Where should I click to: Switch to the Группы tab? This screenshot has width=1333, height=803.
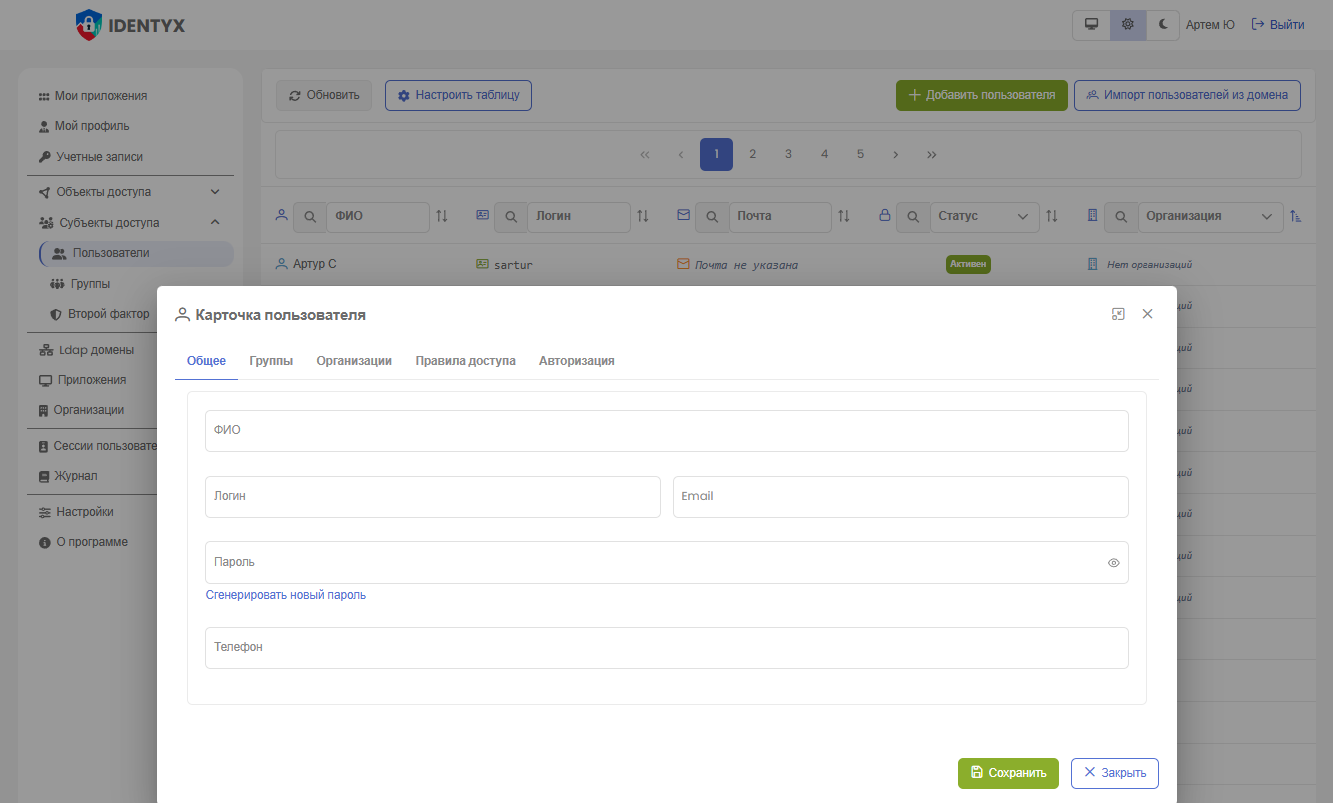(271, 361)
